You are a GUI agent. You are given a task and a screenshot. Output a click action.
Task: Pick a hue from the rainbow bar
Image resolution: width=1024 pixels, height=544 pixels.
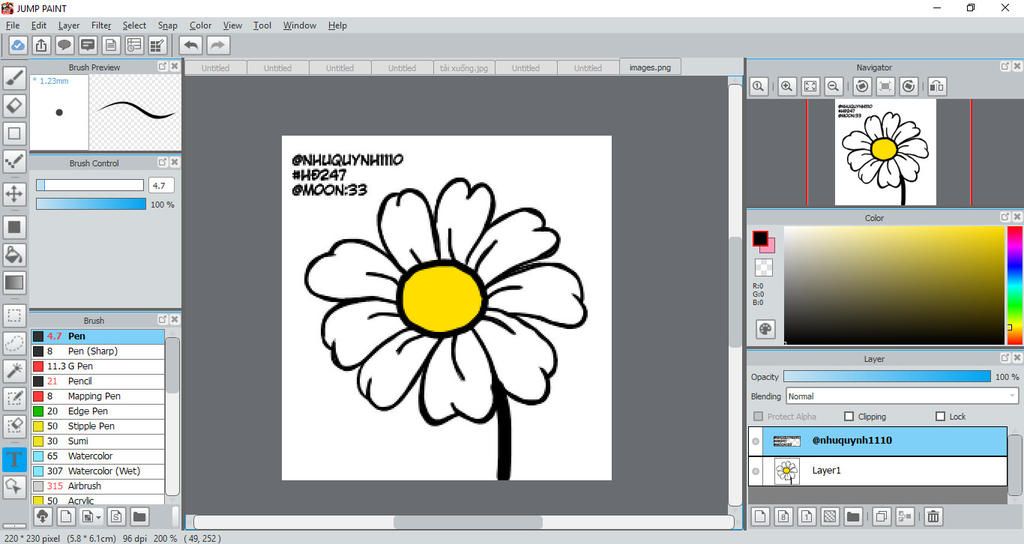coord(1015,285)
